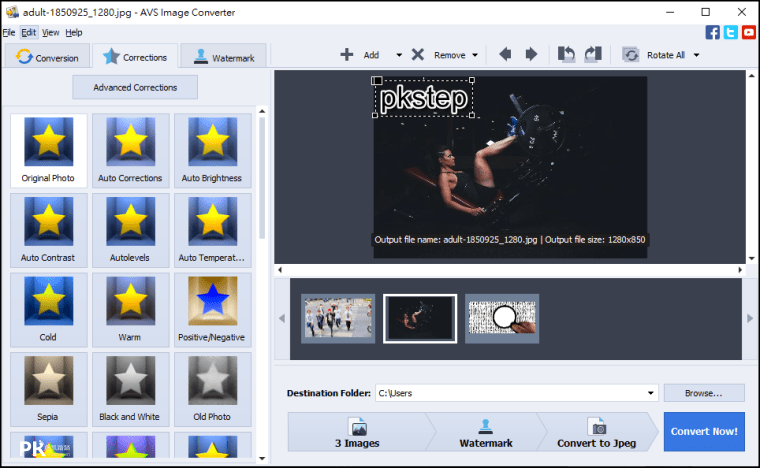Click presets list scroll up arrow
The width and height of the screenshot is (760, 468).
coord(262,111)
